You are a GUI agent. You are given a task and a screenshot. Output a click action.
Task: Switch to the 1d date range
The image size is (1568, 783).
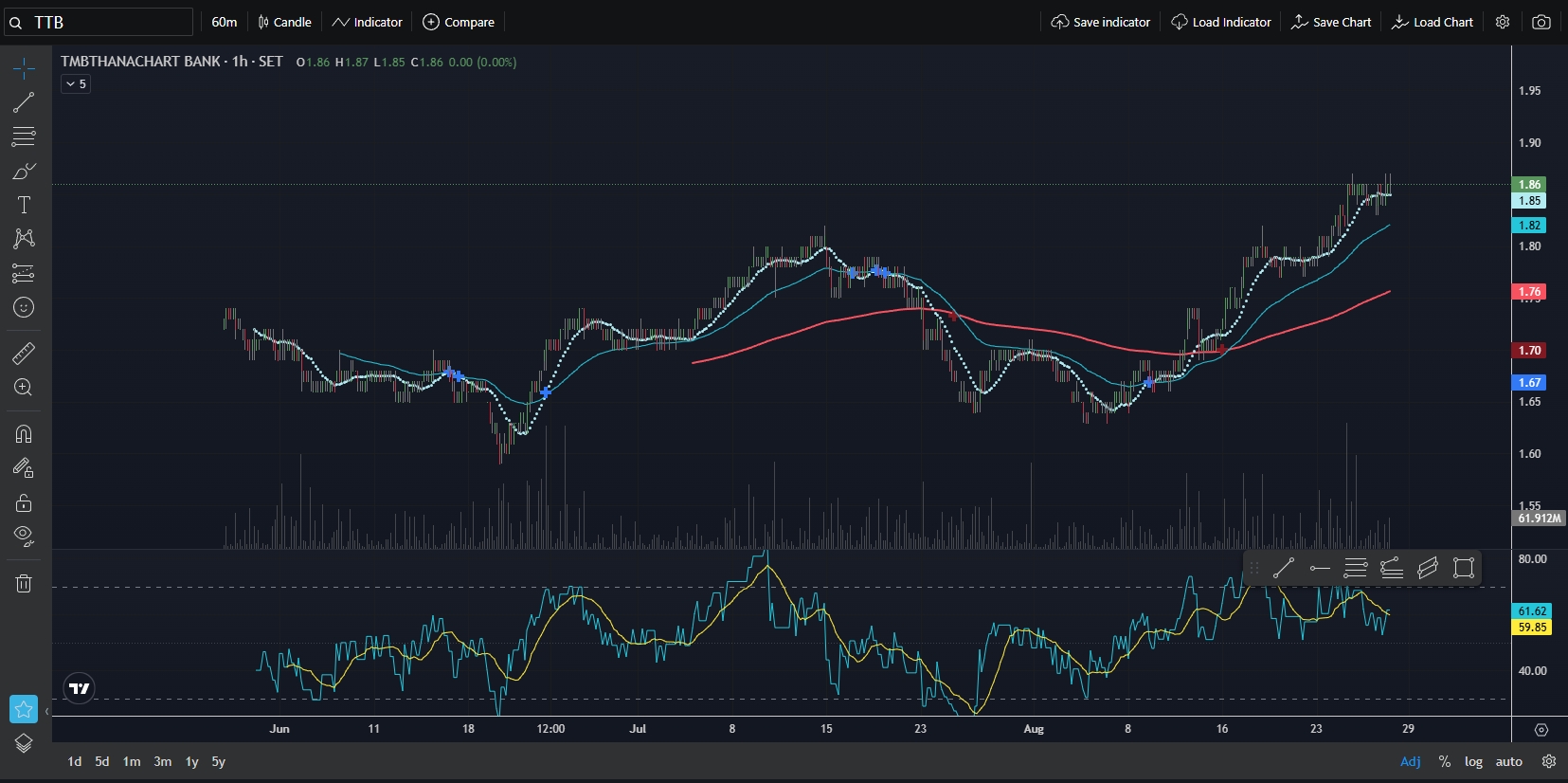click(x=75, y=761)
